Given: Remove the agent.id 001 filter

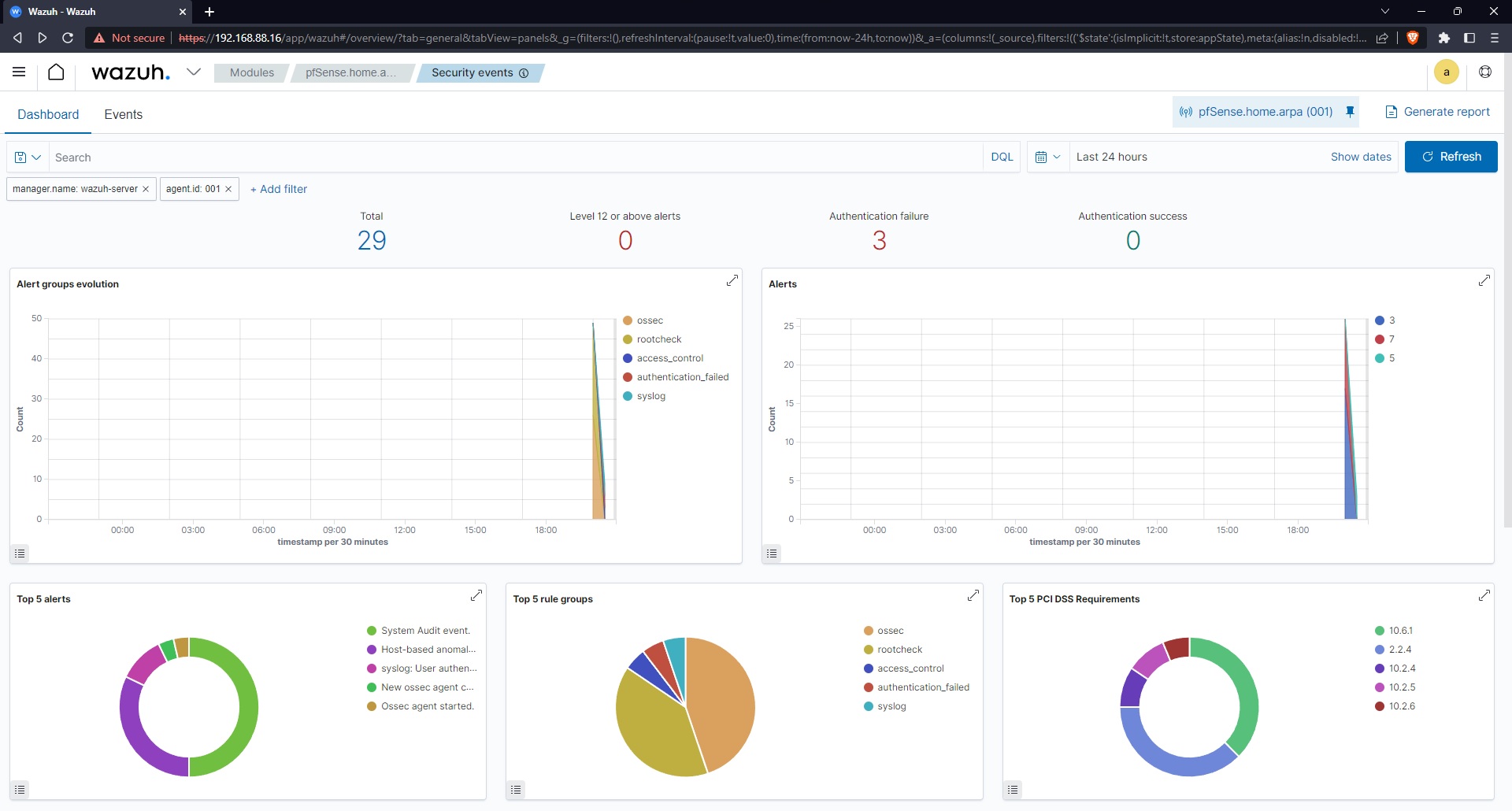Looking at the screenshot, I should 228,189.
